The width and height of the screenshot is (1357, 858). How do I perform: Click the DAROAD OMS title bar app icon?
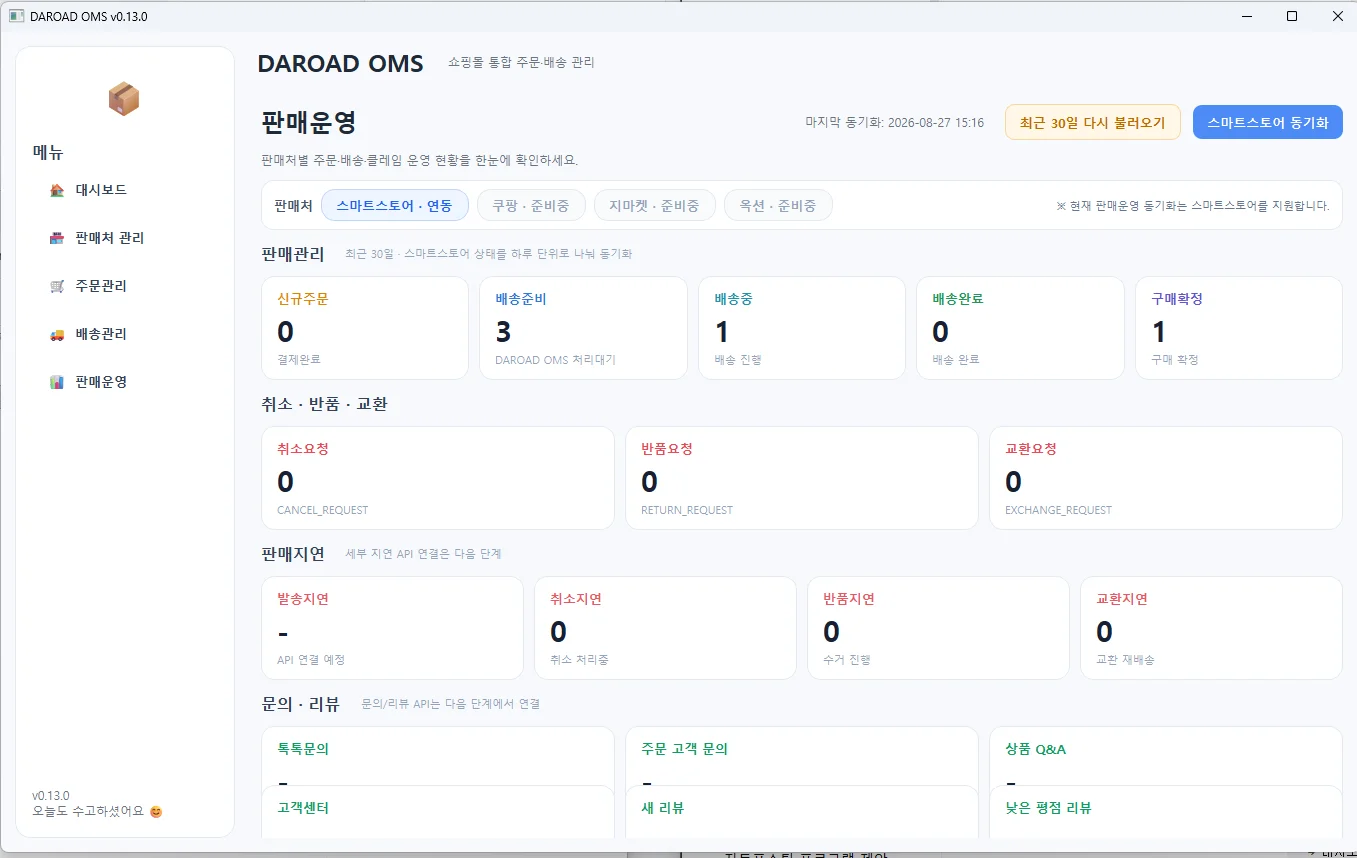click(x=16, y=16)
